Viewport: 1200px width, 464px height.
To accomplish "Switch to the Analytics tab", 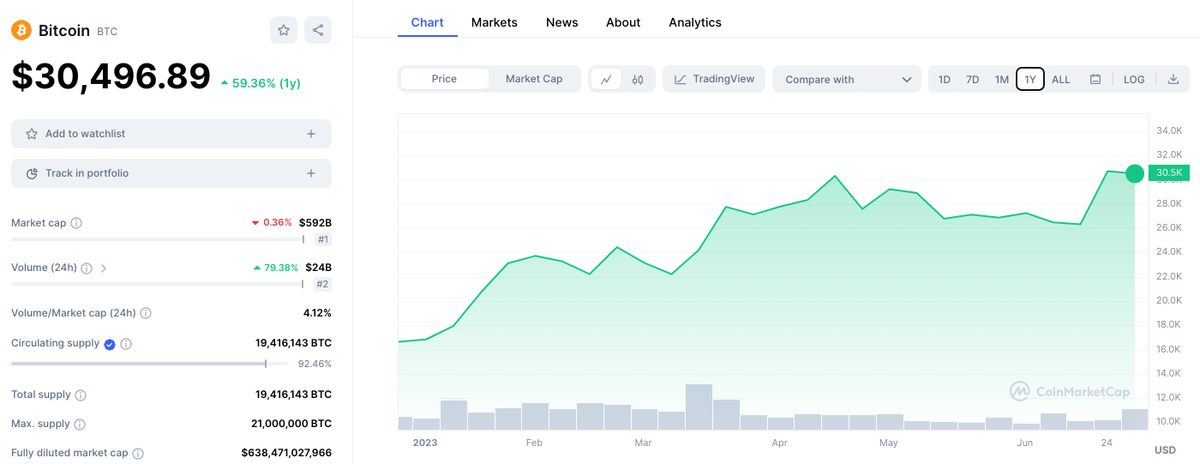I will tap(695, 22).
